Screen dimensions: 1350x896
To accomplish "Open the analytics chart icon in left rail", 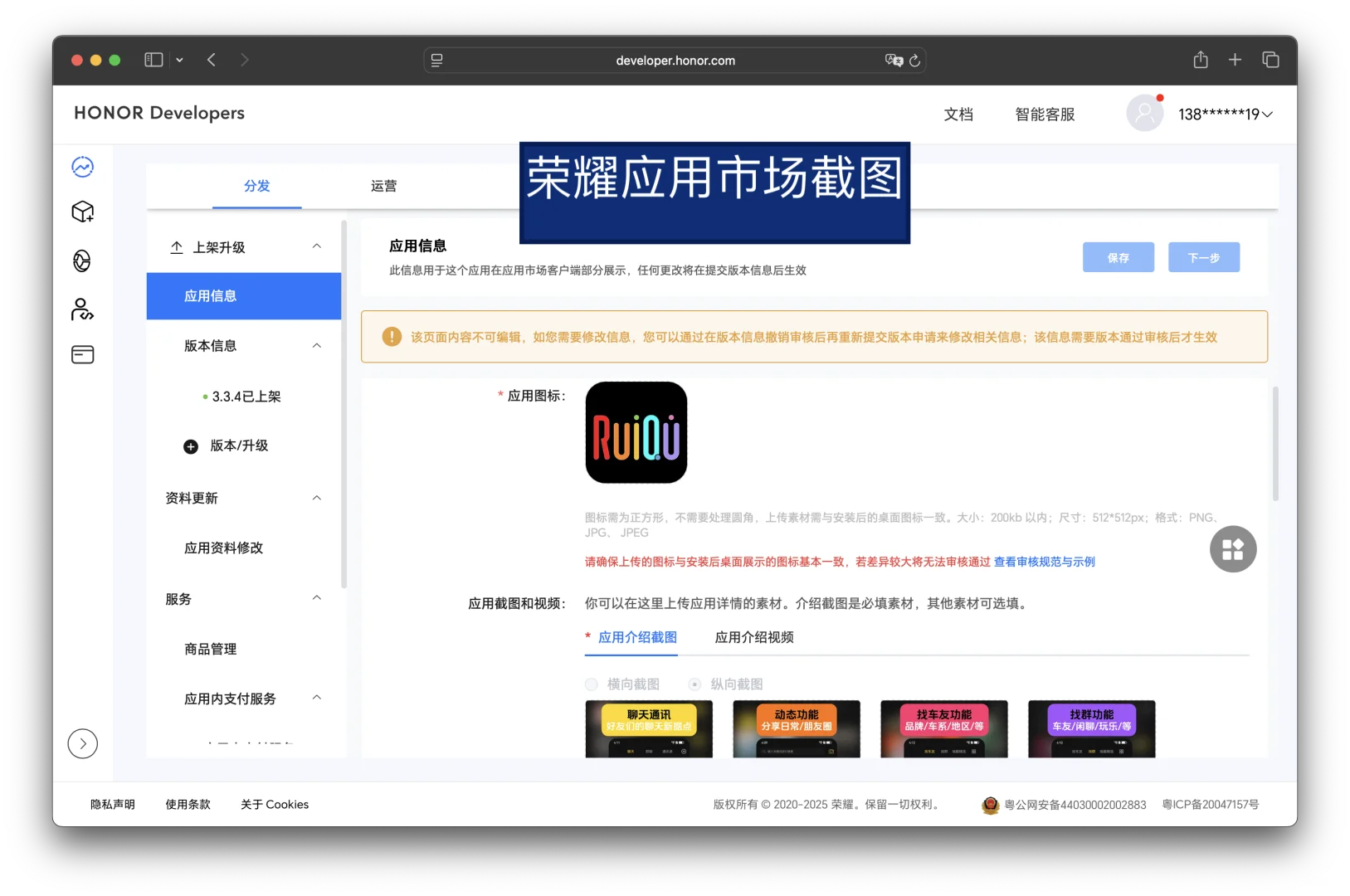I will [x=82, y=167].
